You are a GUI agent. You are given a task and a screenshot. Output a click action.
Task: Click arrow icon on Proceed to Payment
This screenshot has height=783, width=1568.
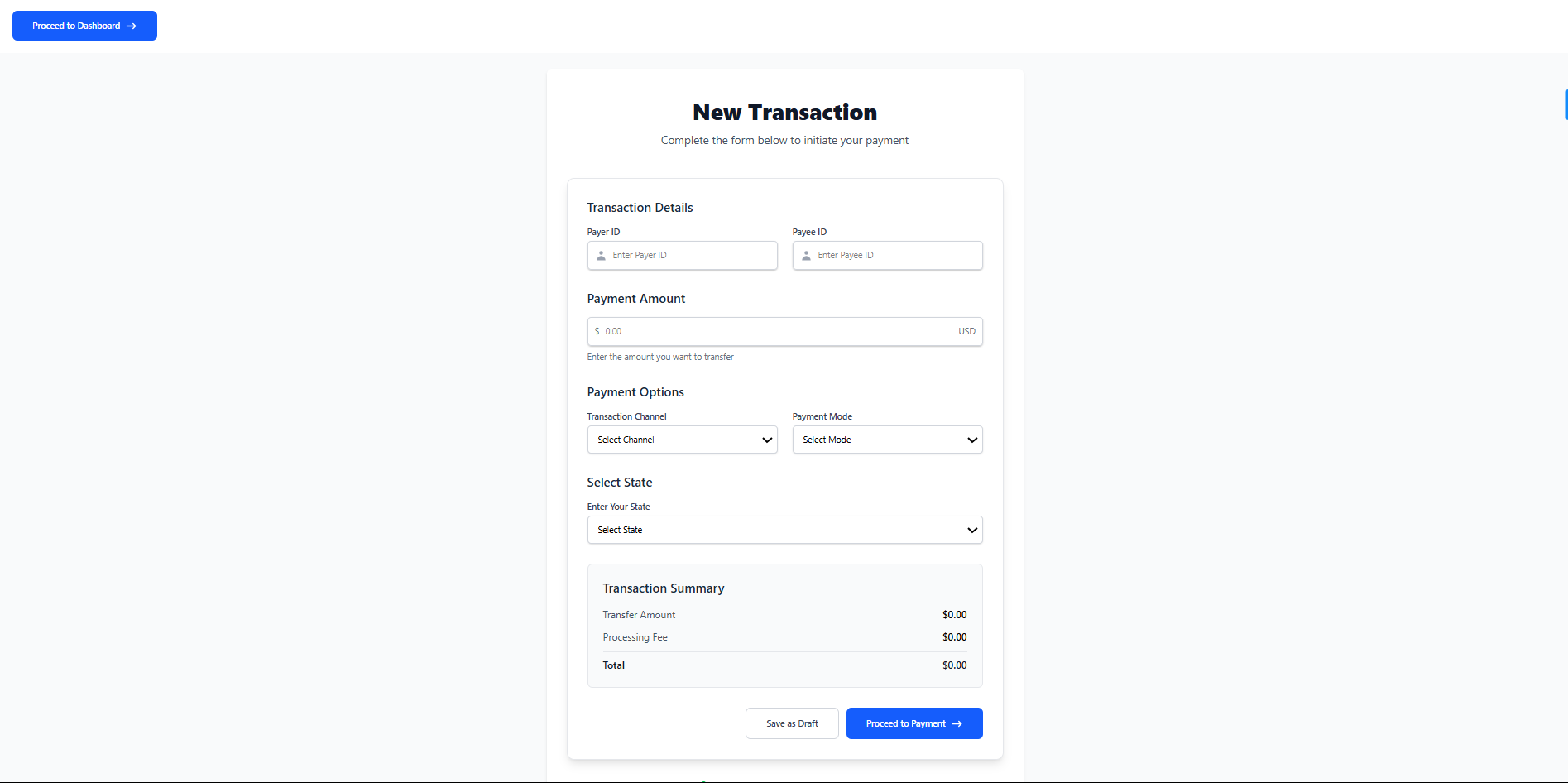coord(957,724)
